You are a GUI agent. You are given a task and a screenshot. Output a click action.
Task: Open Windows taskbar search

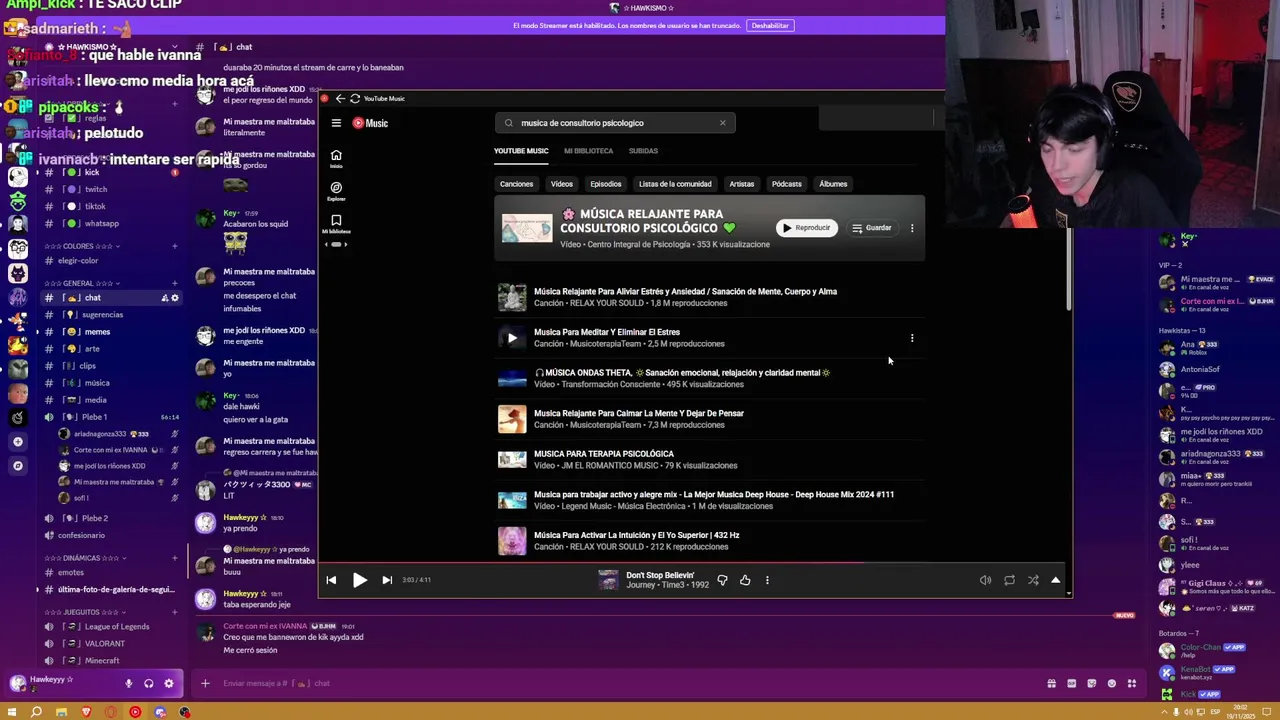(x=36, y=712)
